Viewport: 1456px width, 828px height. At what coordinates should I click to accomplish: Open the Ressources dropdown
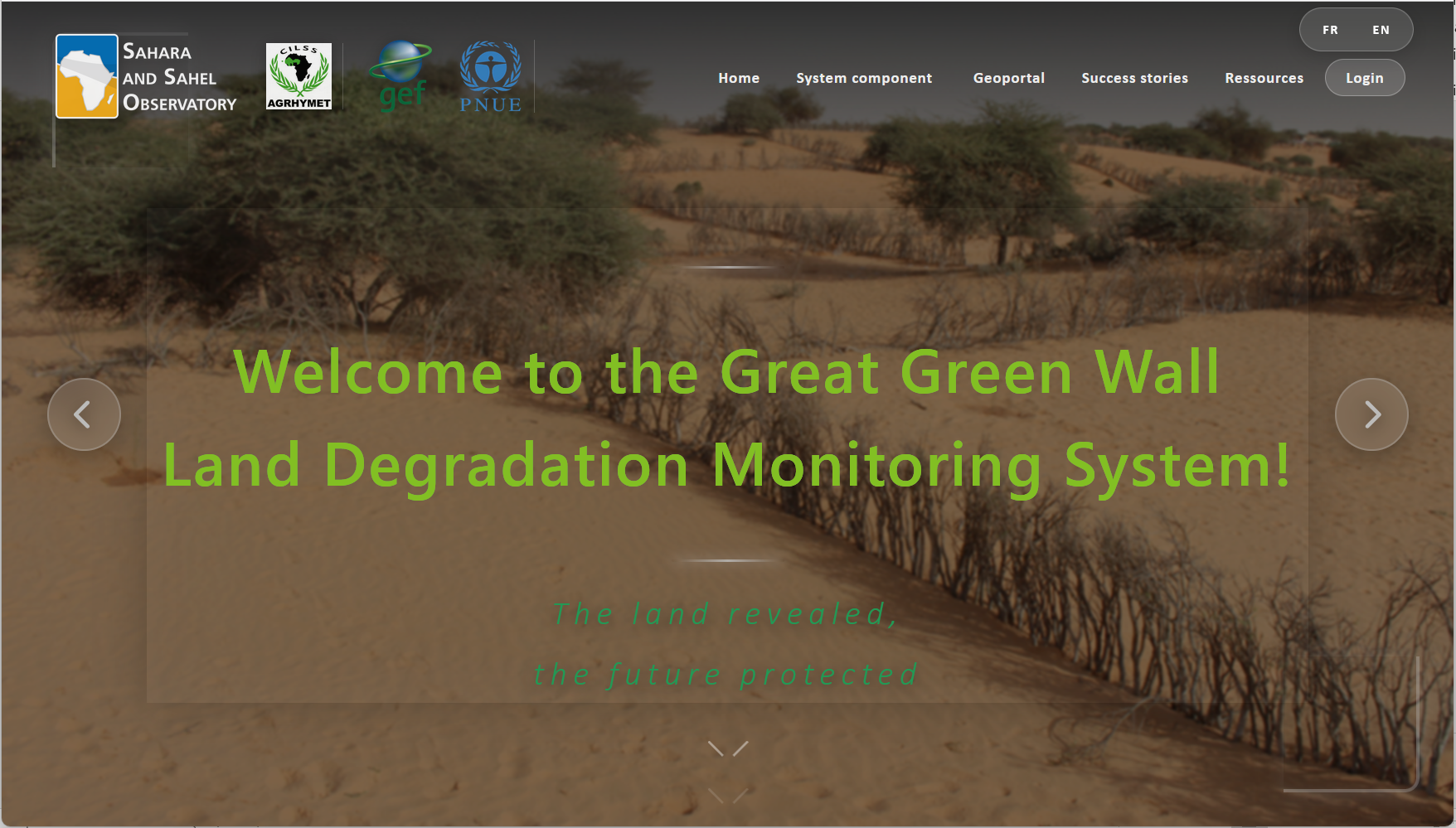pos(1264,77)
